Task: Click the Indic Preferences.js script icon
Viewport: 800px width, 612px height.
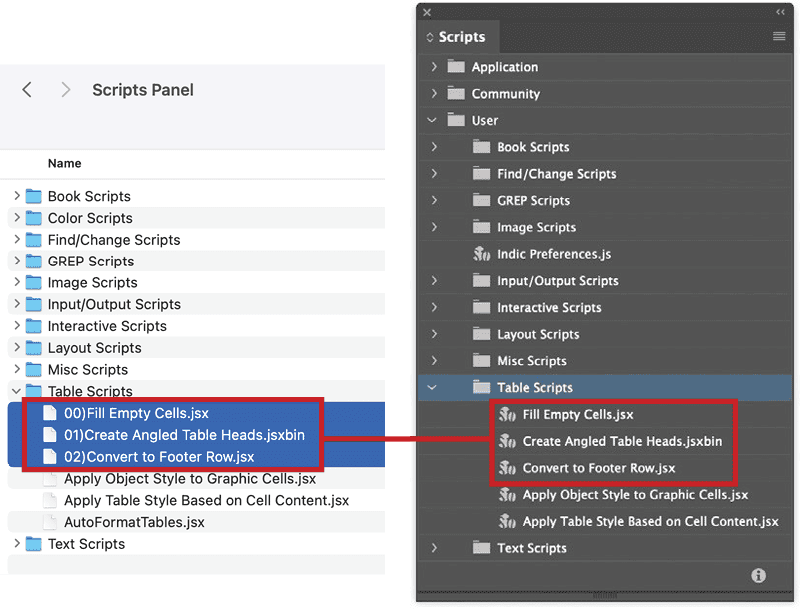Action: (482, 254)
